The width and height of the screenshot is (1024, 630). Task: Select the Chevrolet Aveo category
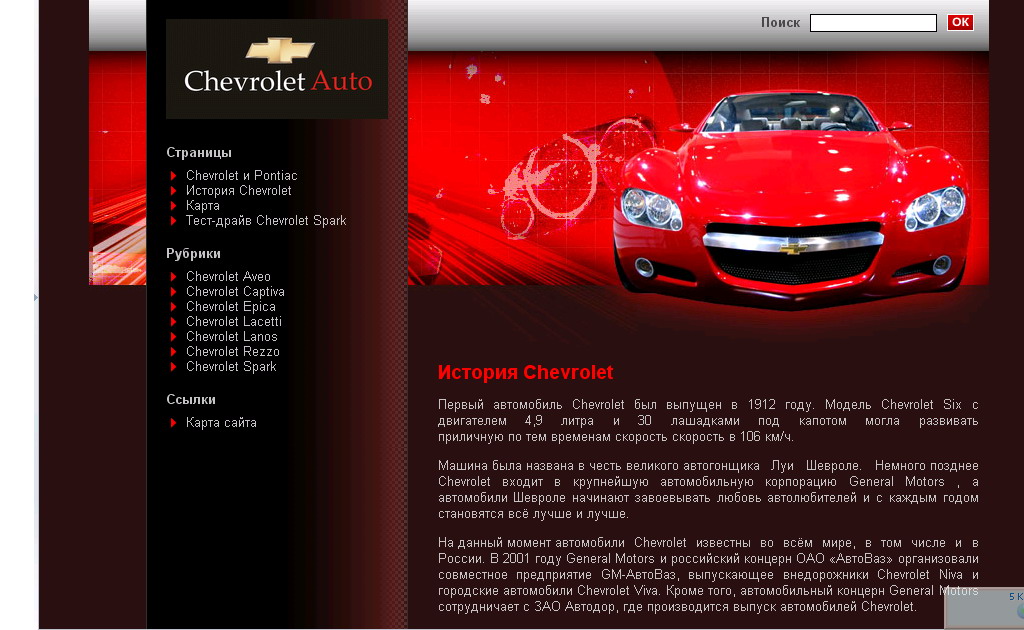click(228, 277)
